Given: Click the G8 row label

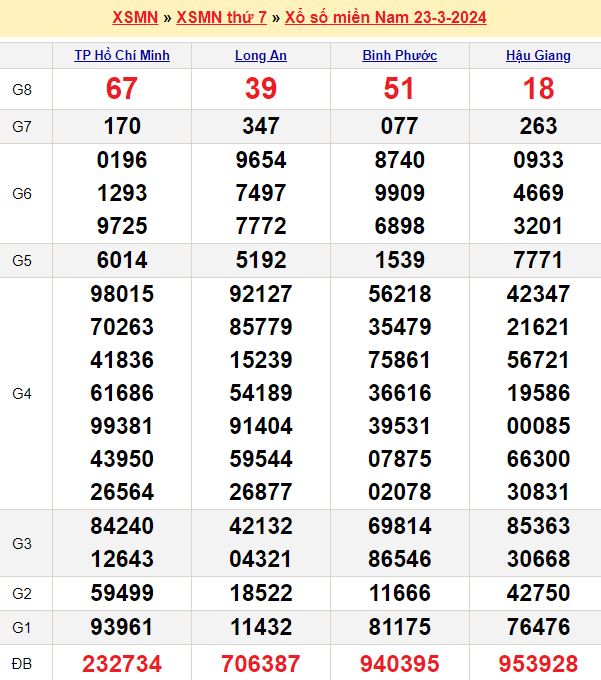Looking at the screenshot, I should (x=22, y=89).
